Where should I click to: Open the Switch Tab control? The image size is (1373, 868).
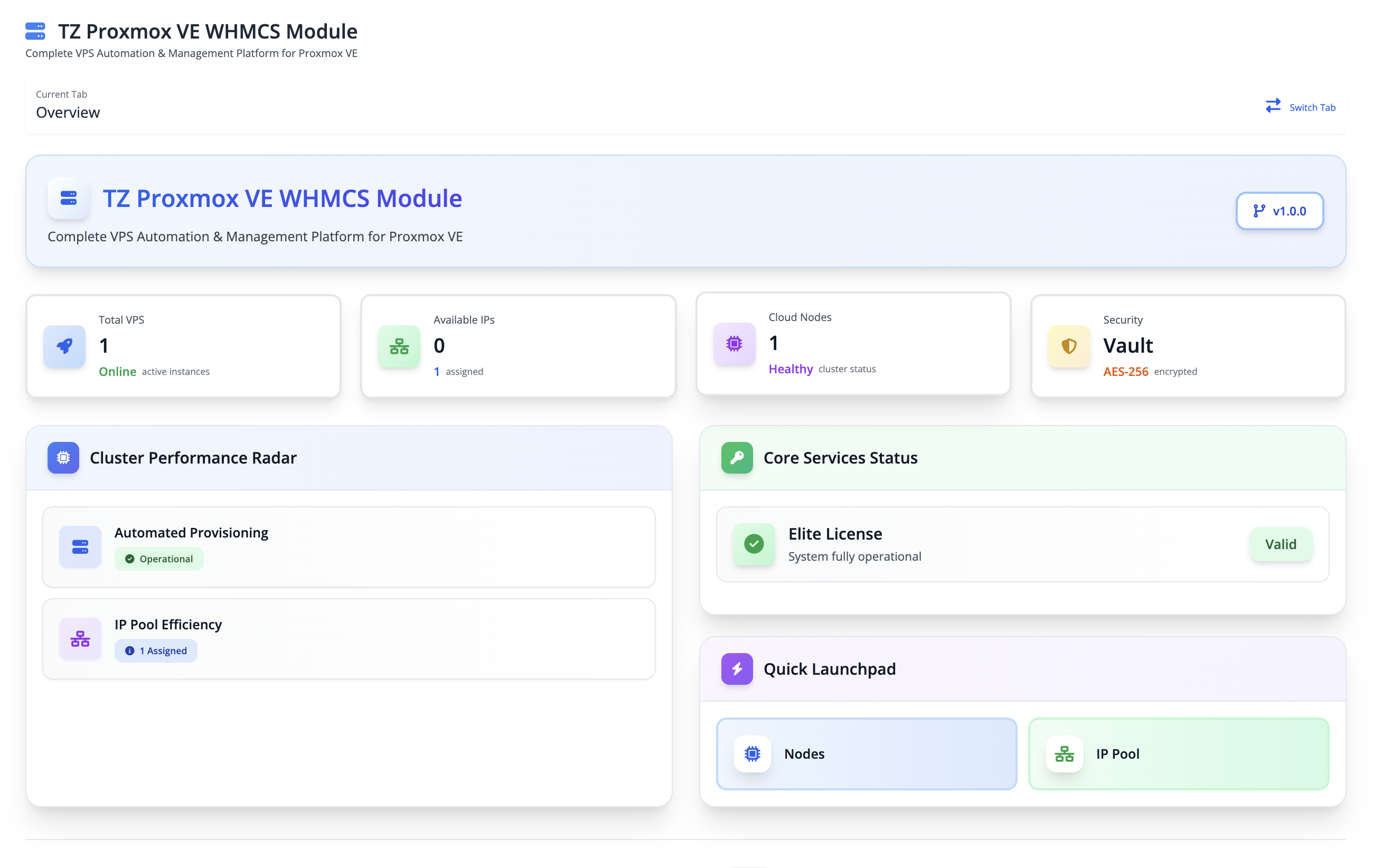tap(1300, 107)
